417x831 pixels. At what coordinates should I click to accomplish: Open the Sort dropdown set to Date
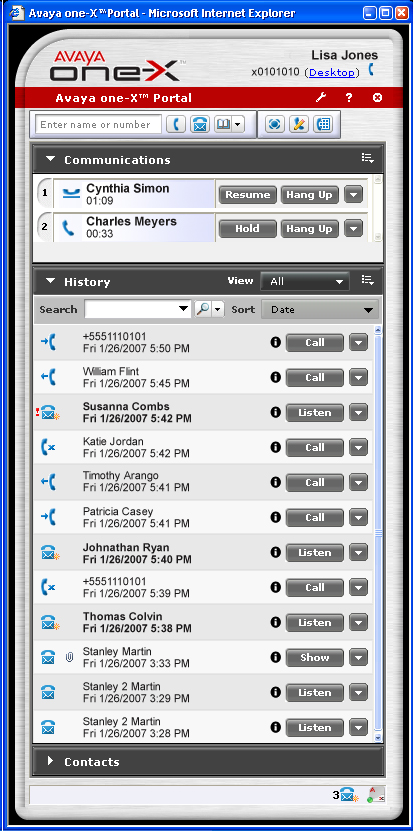click(320, 310)
